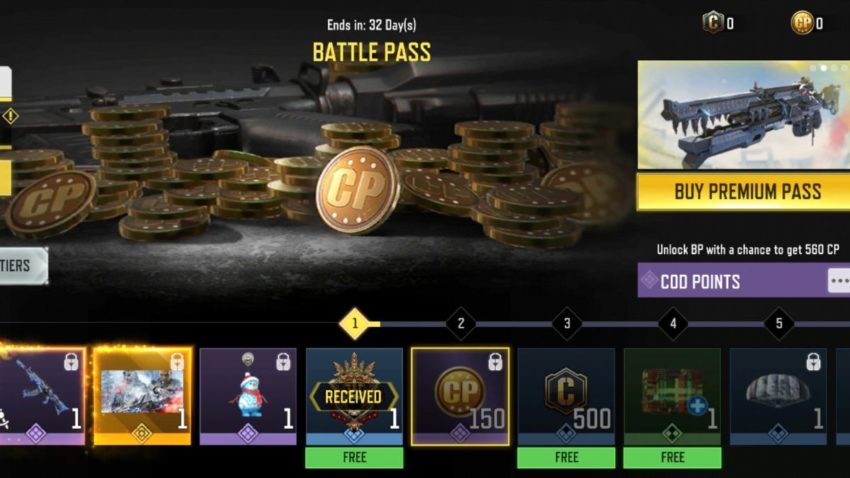Select the 500 Credits free reward tile
Image resolution: width=850 pixels, height=478 pixels.
pos(566,397)
